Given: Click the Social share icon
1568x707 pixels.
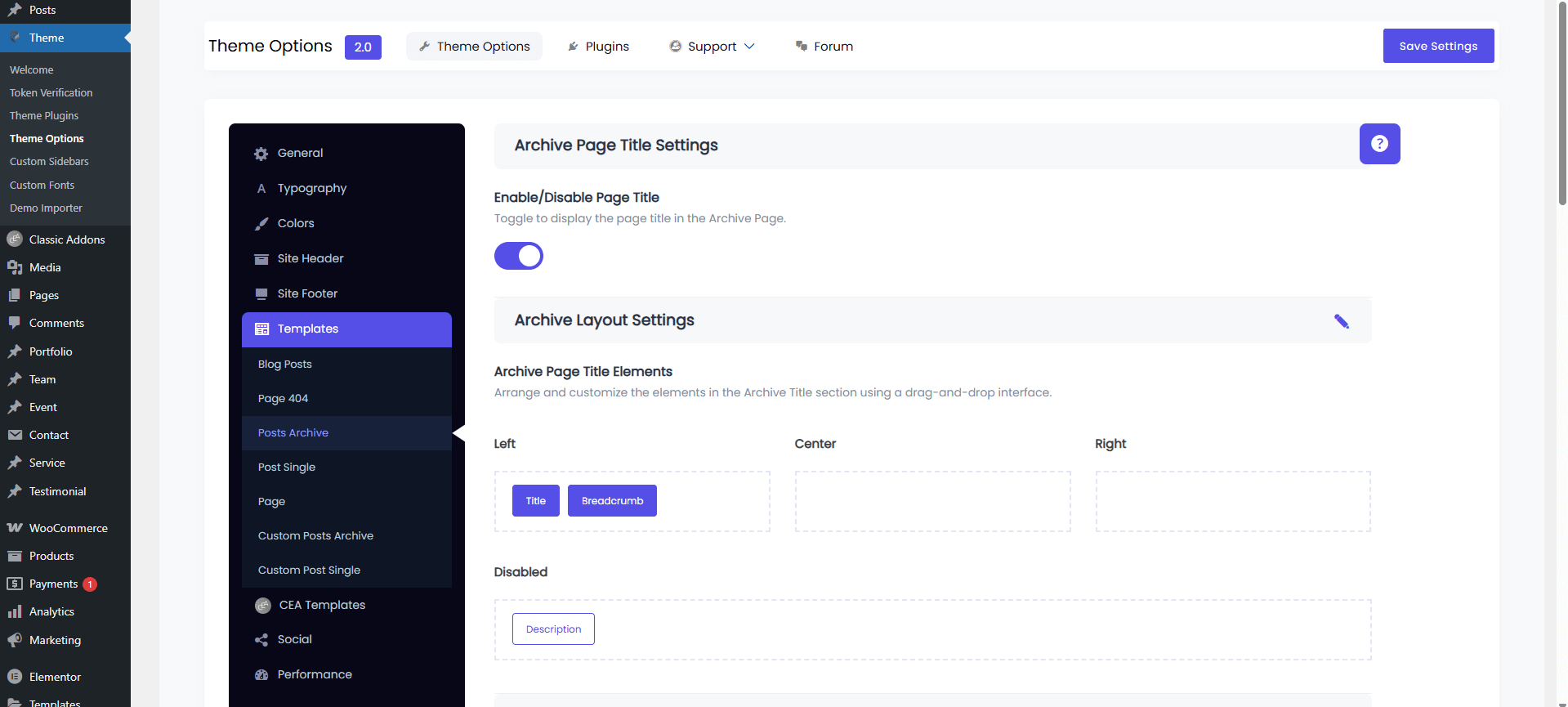Looking at the screenshot, I should (x=261, y=640).
